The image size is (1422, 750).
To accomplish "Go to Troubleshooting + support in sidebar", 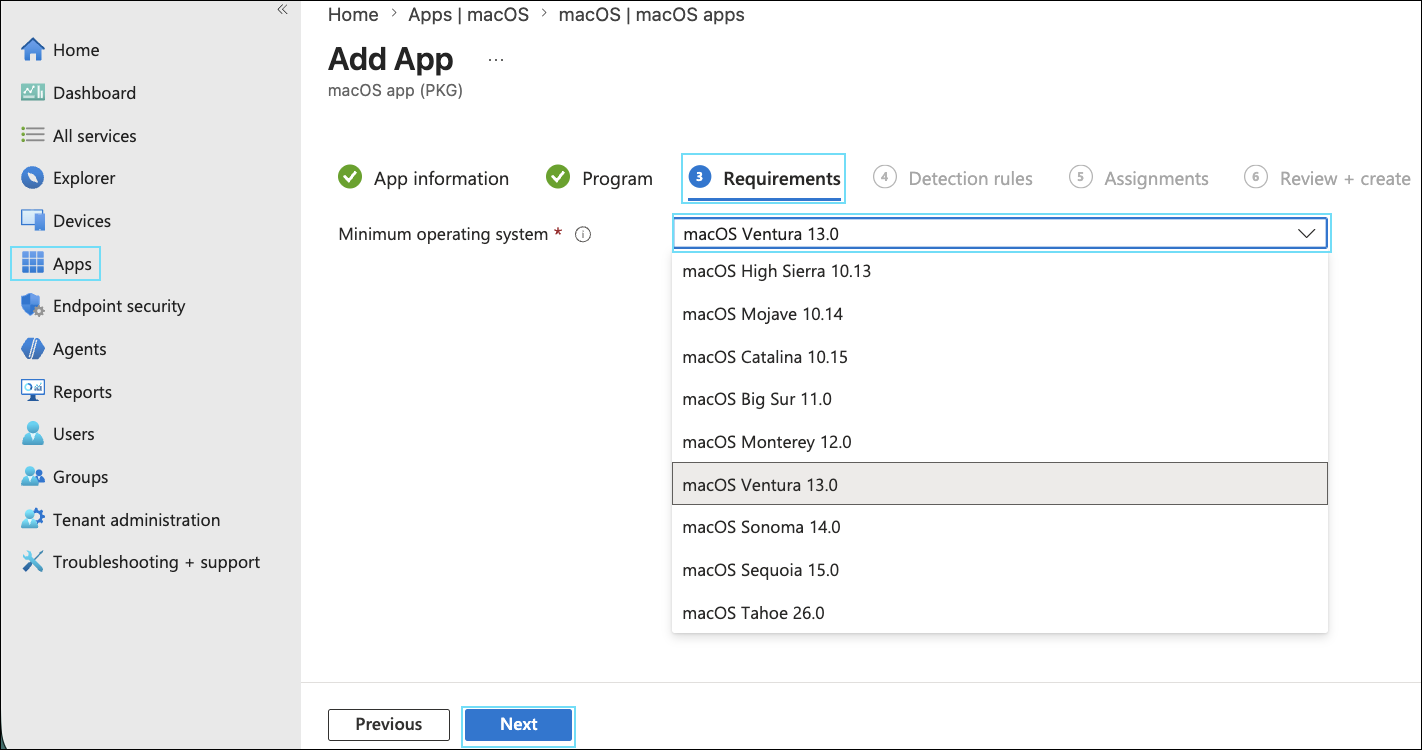I will tap(156, 562).
